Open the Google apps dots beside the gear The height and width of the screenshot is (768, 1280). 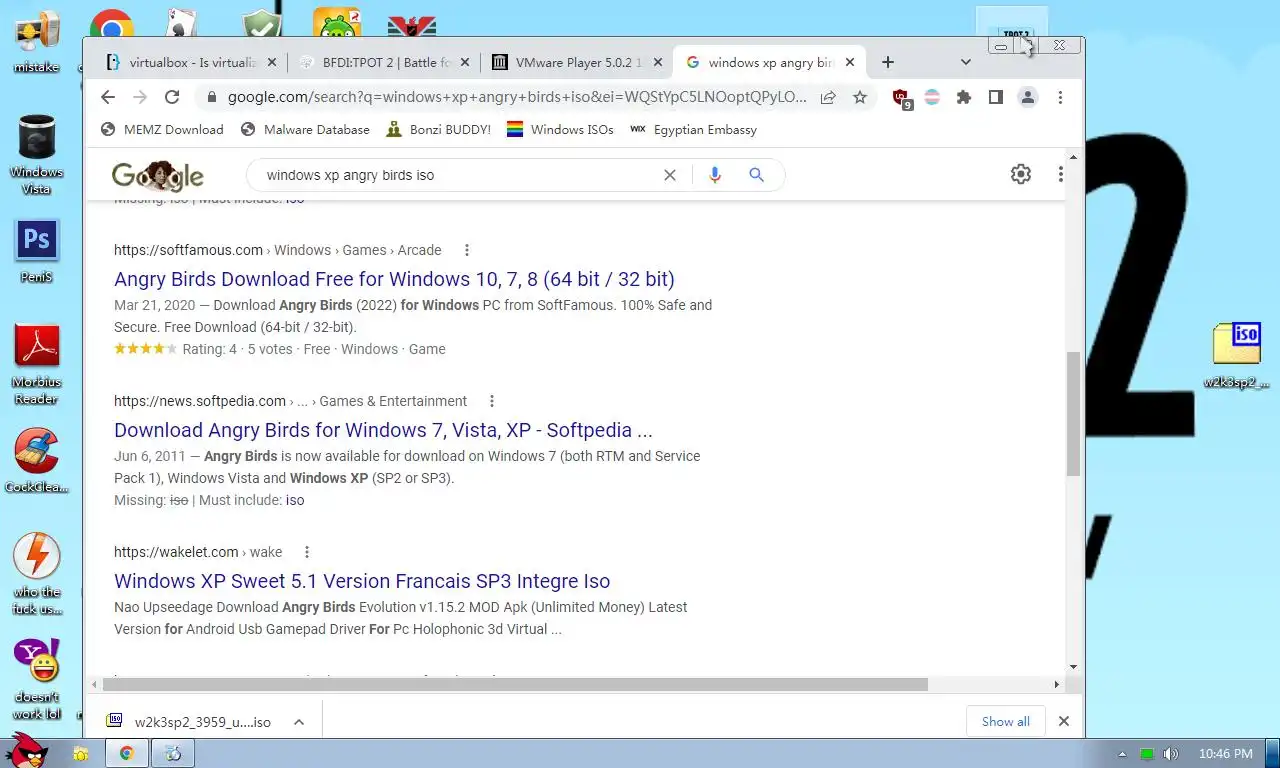coord(1060,174)
